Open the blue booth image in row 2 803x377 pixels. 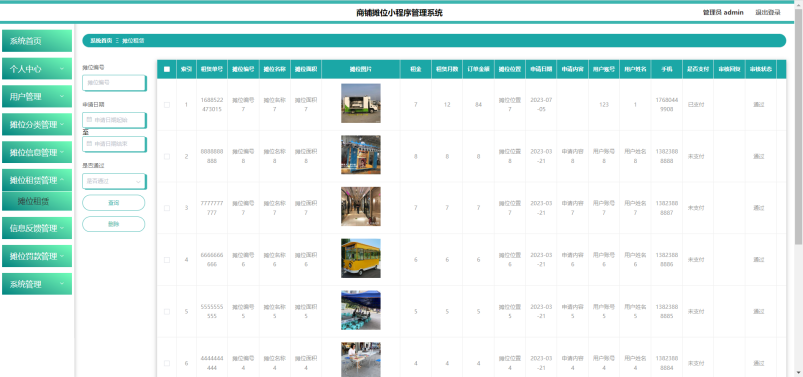pos(361,155)
